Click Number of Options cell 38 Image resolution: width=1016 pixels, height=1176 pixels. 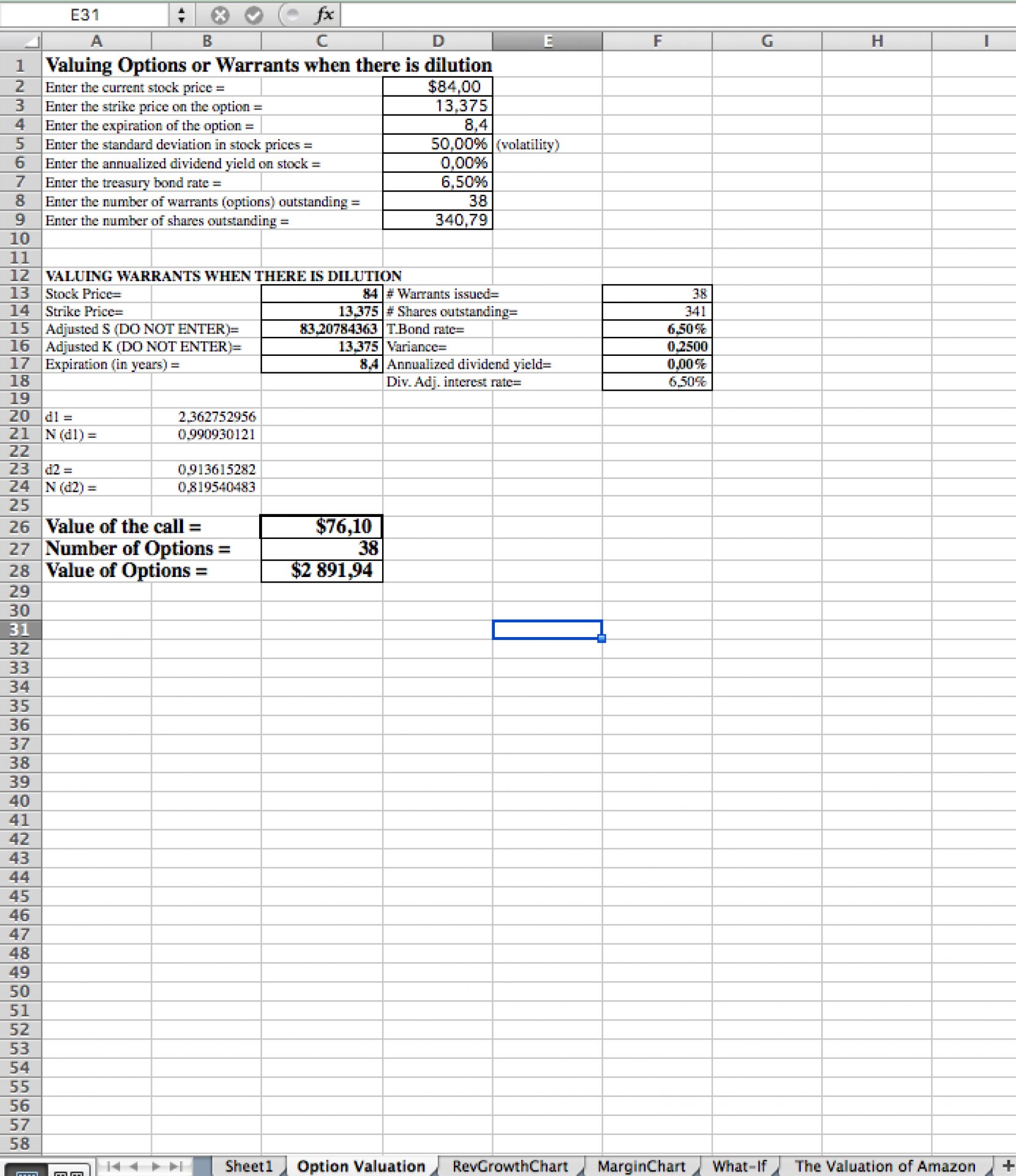coord(322,548)
